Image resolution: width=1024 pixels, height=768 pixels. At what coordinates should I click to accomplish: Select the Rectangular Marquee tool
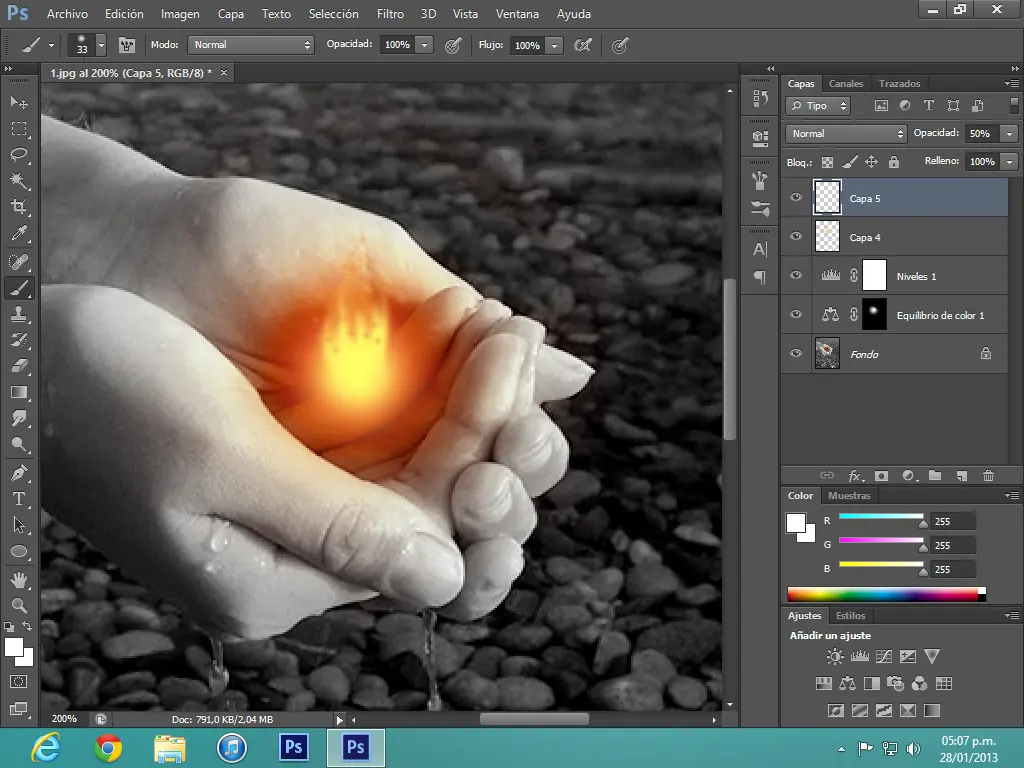19,129
